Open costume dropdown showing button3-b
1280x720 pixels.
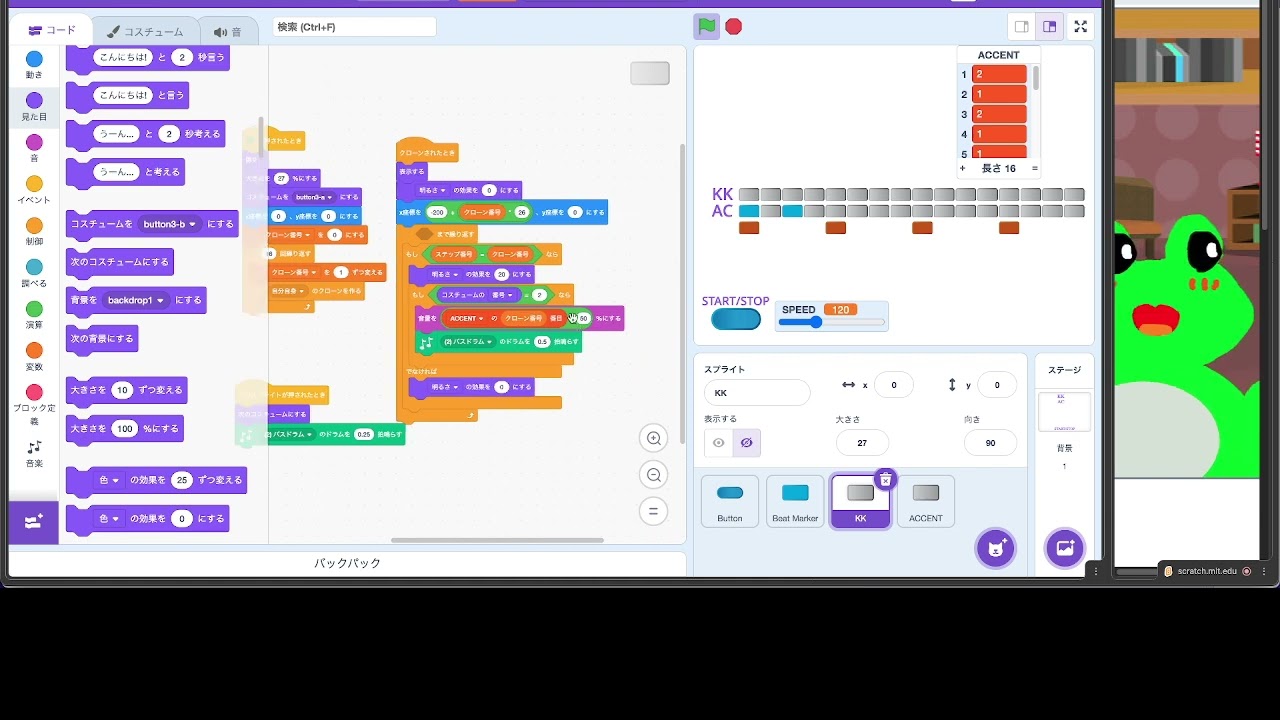pos(170,224)
